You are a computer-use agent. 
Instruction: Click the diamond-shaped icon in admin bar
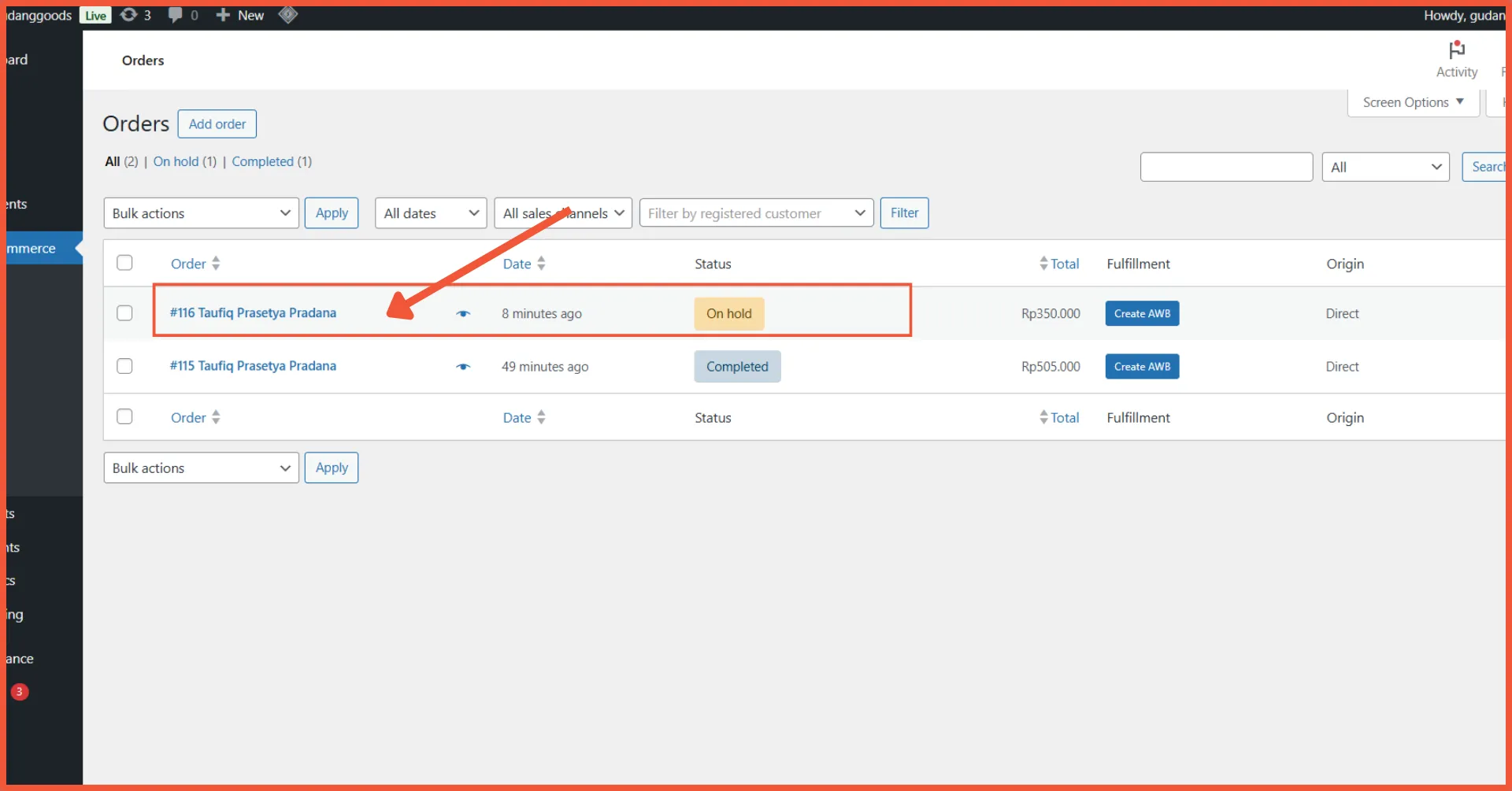coord(288,15)
